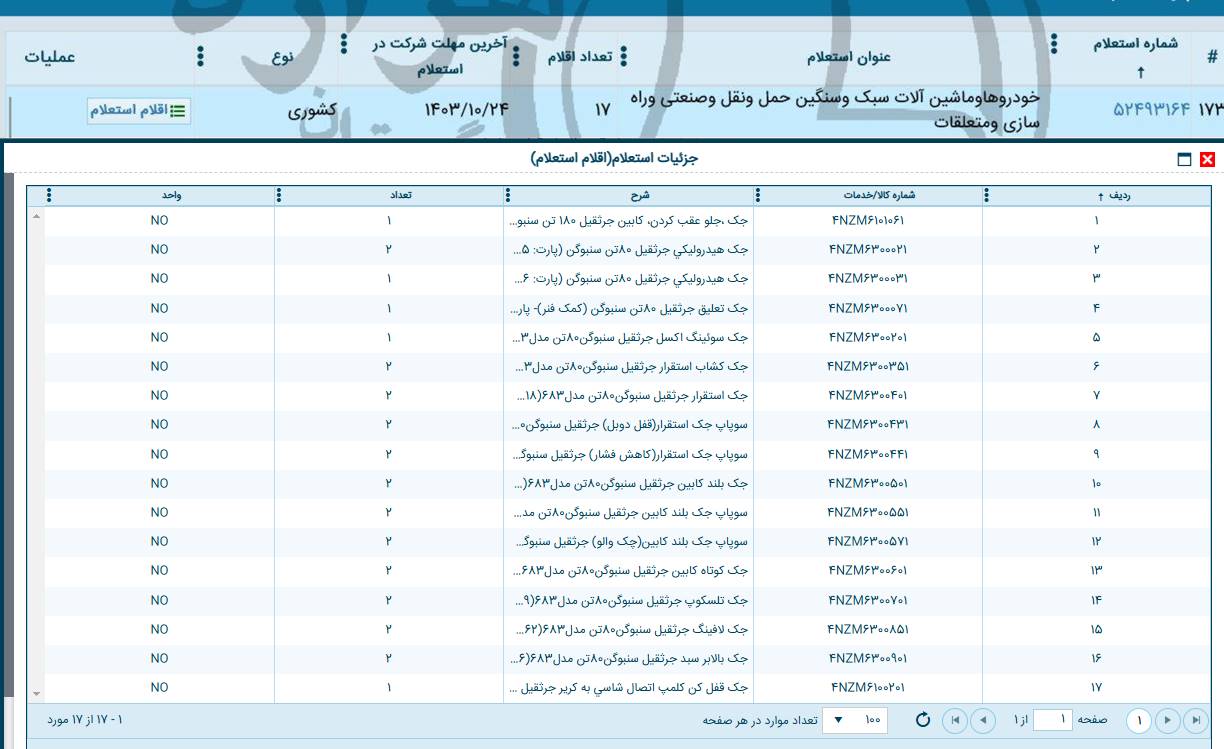Click the اقلام استعلام button
This screenshot has height=749, width=1224.
pos(139,111)
